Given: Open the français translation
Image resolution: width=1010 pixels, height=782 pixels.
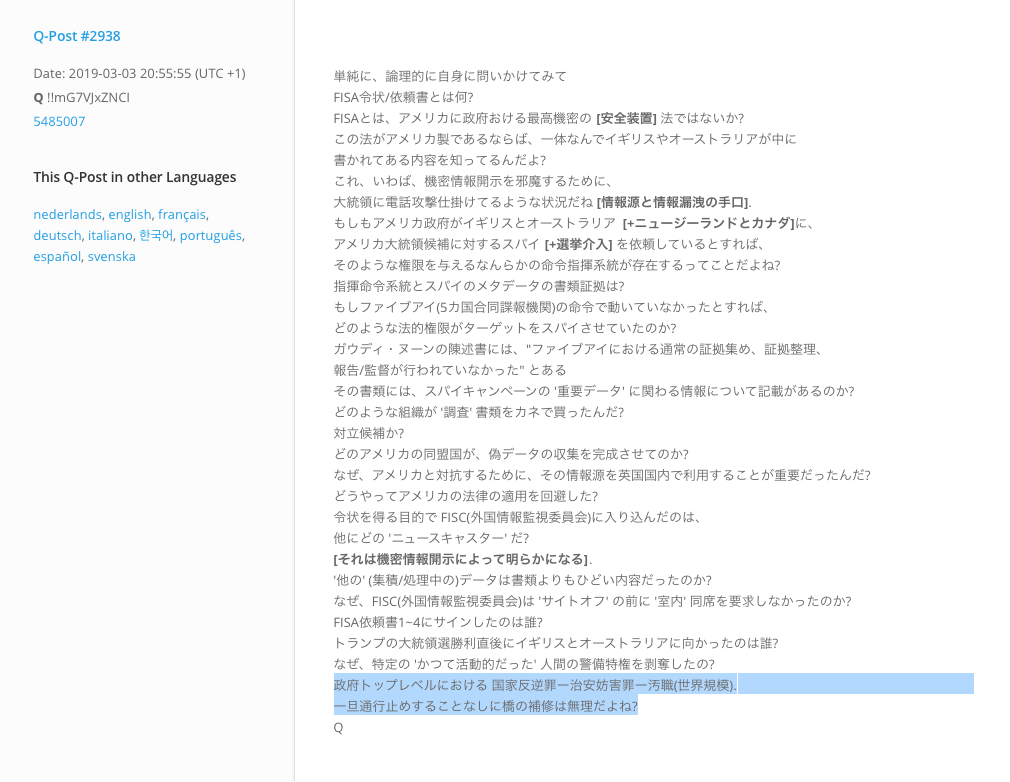Looking at the screenshot, I should pos(182,215).
